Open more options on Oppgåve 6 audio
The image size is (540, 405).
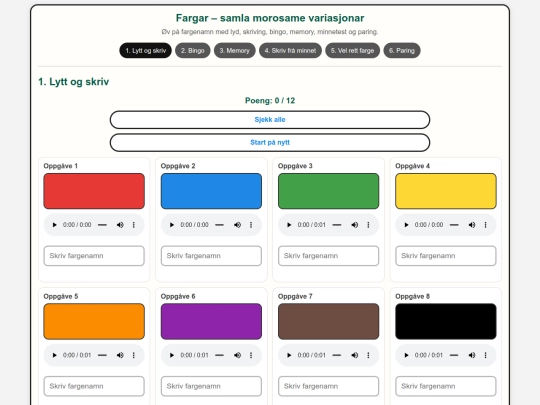(251, 355)
